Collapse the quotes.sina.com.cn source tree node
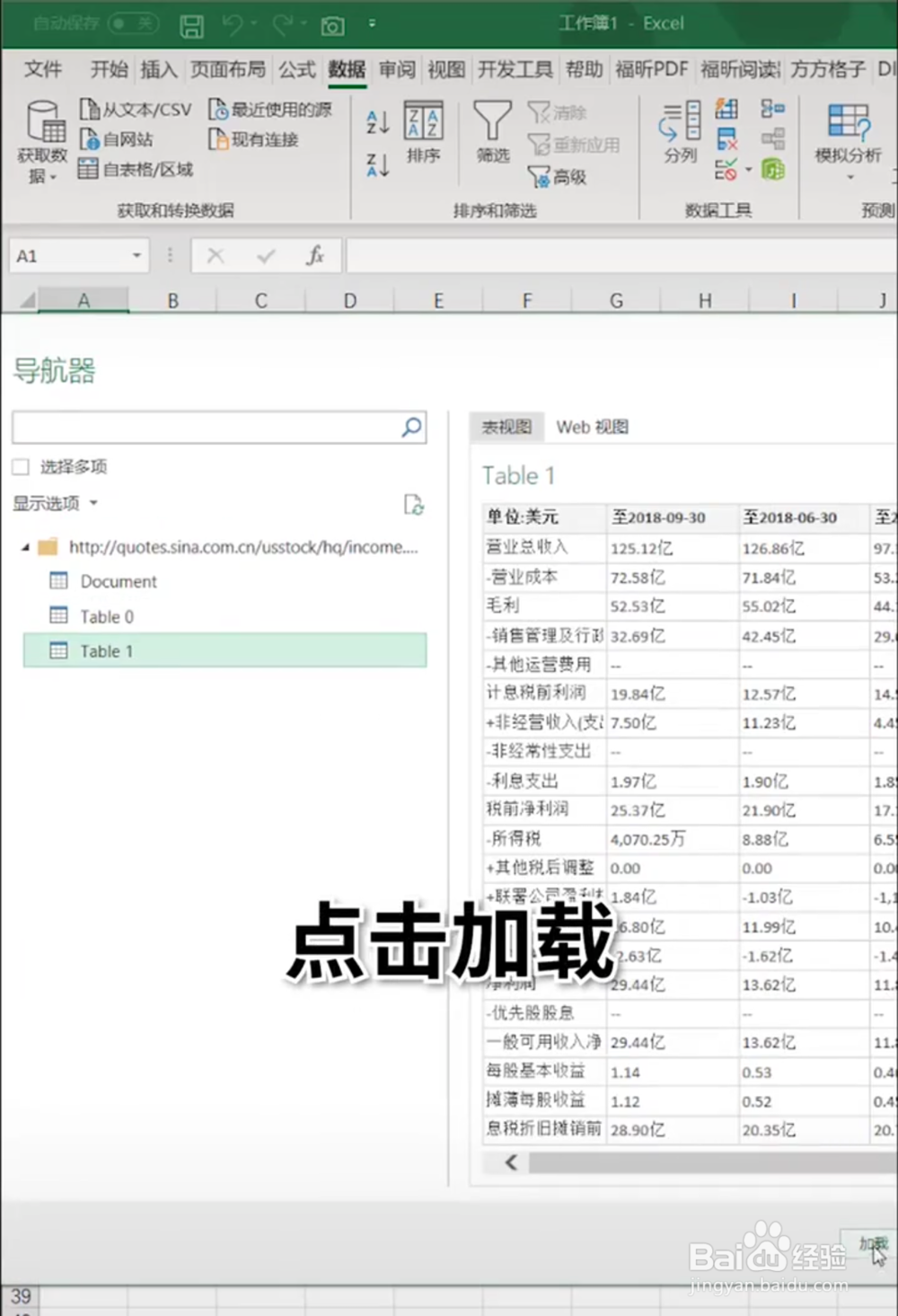898x1316 pixels. click(x=25, y=546)
